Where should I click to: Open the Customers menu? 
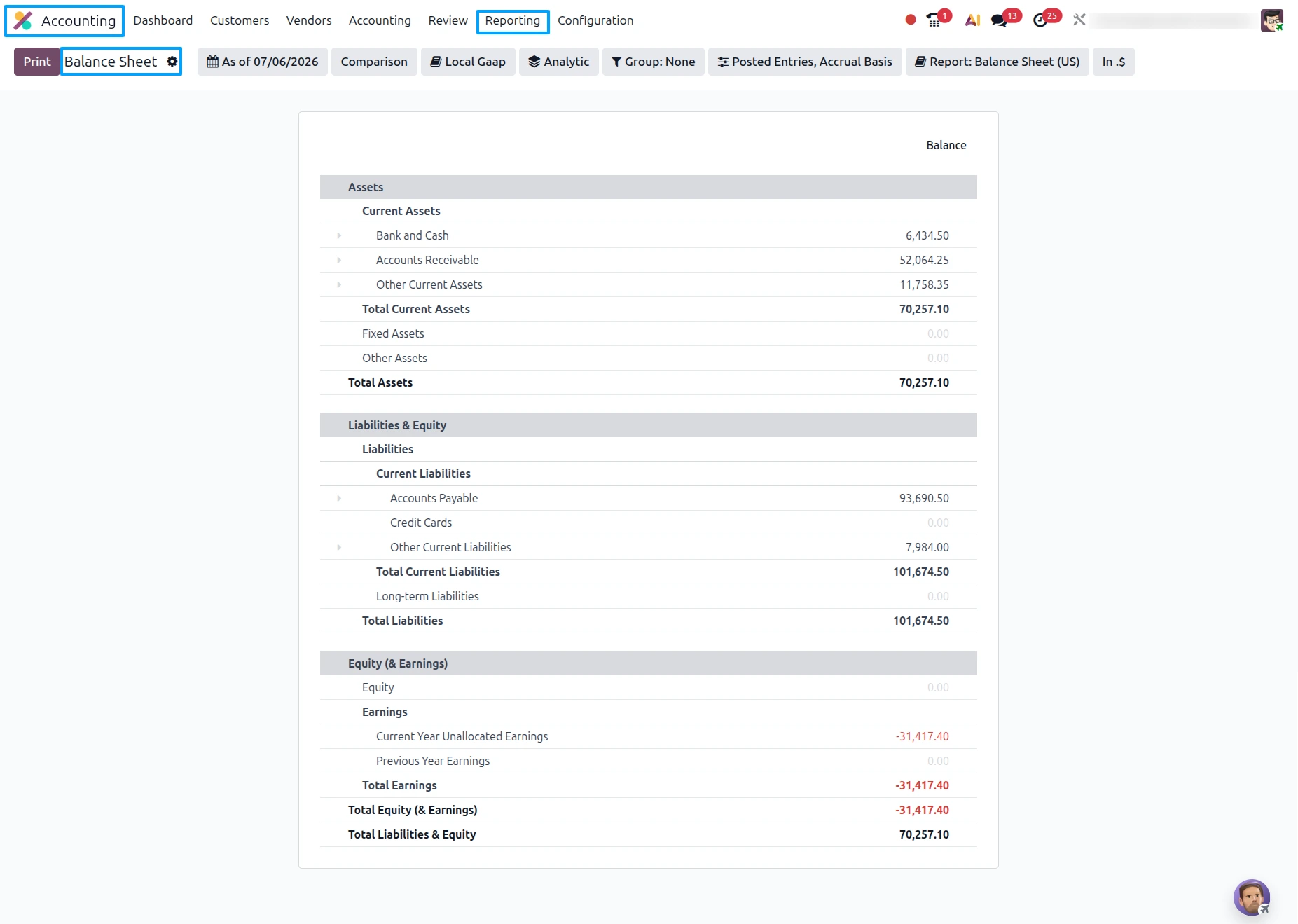[240, 20]
